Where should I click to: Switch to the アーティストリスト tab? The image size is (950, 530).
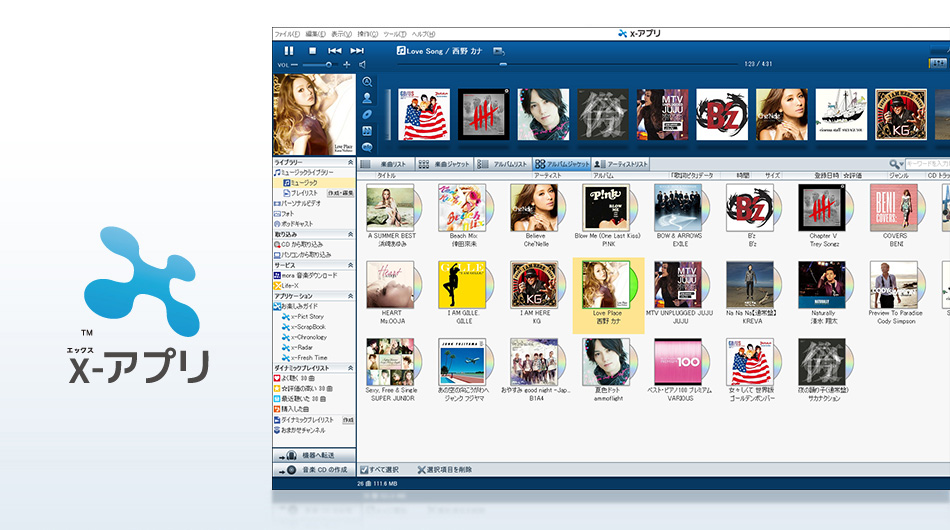pos(621,164)
